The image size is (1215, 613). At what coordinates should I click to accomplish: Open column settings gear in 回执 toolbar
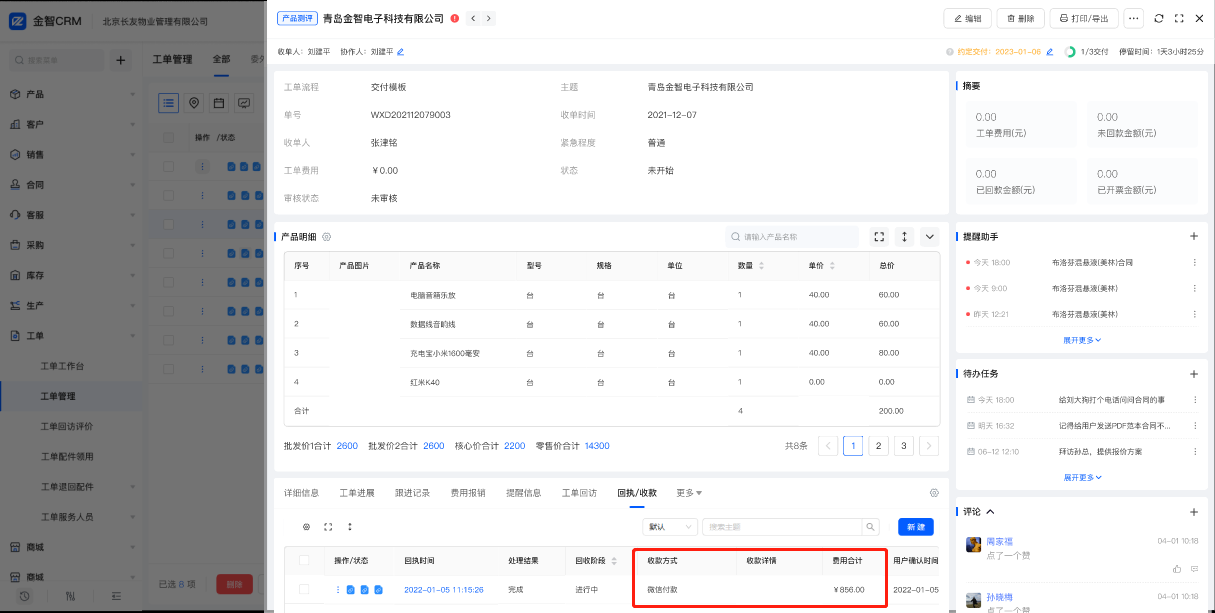click(x=307, y=526)
